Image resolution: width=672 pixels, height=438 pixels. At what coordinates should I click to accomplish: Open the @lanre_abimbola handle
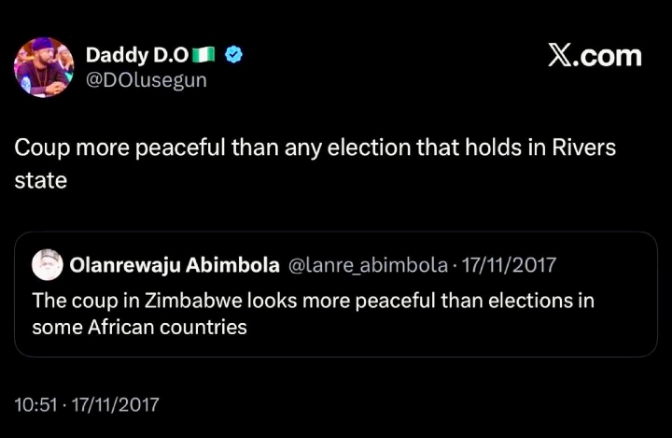tap(368, 265)
